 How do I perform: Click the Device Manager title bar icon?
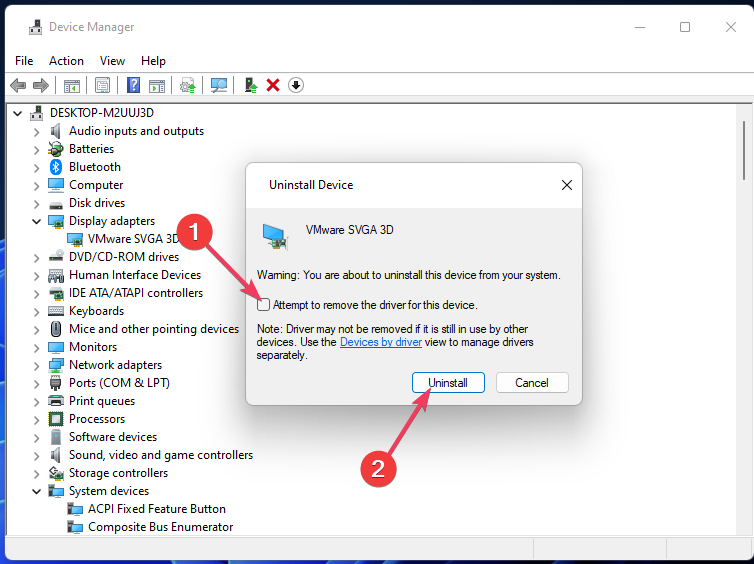click(36, 27)
